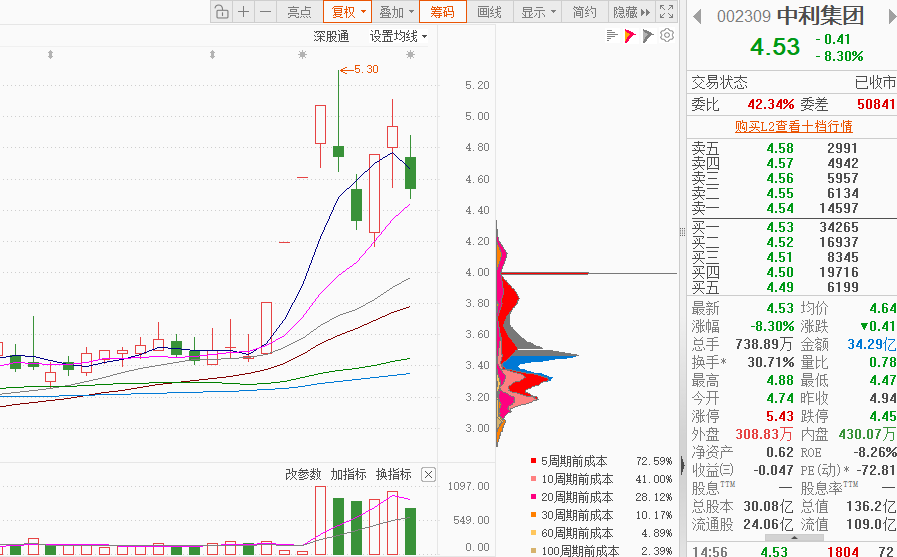Click the 总手 value 738.89万
Screen dimensions: 897x557
point(764,344)
